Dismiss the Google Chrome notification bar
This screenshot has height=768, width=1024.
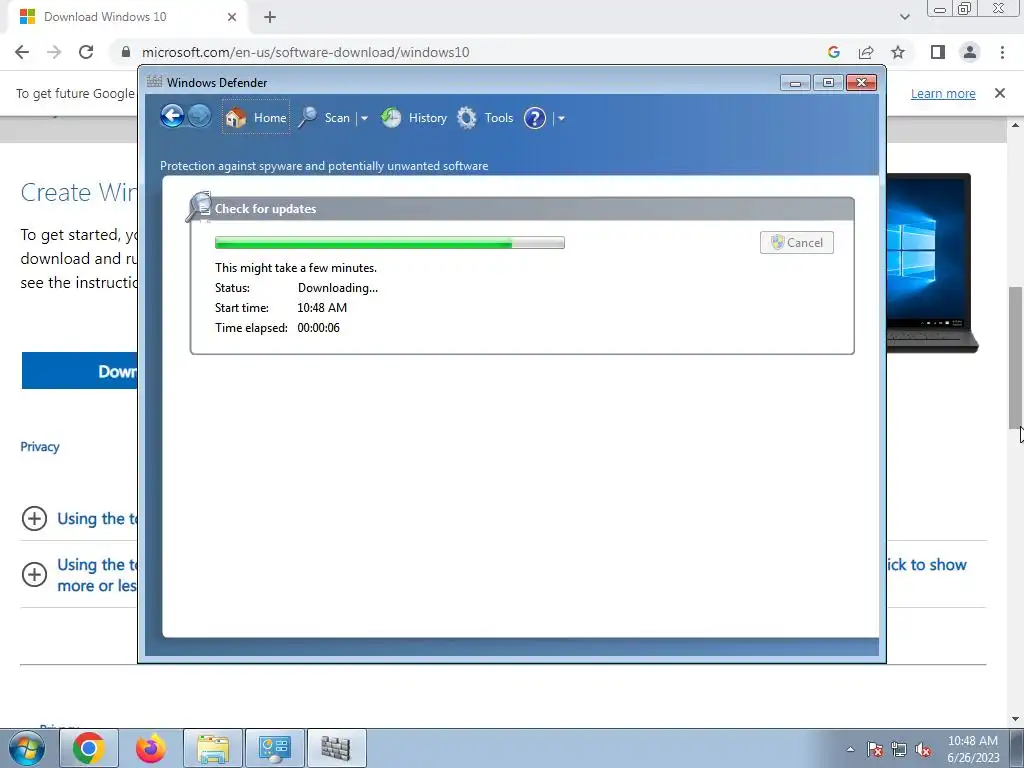point(1000,93)
